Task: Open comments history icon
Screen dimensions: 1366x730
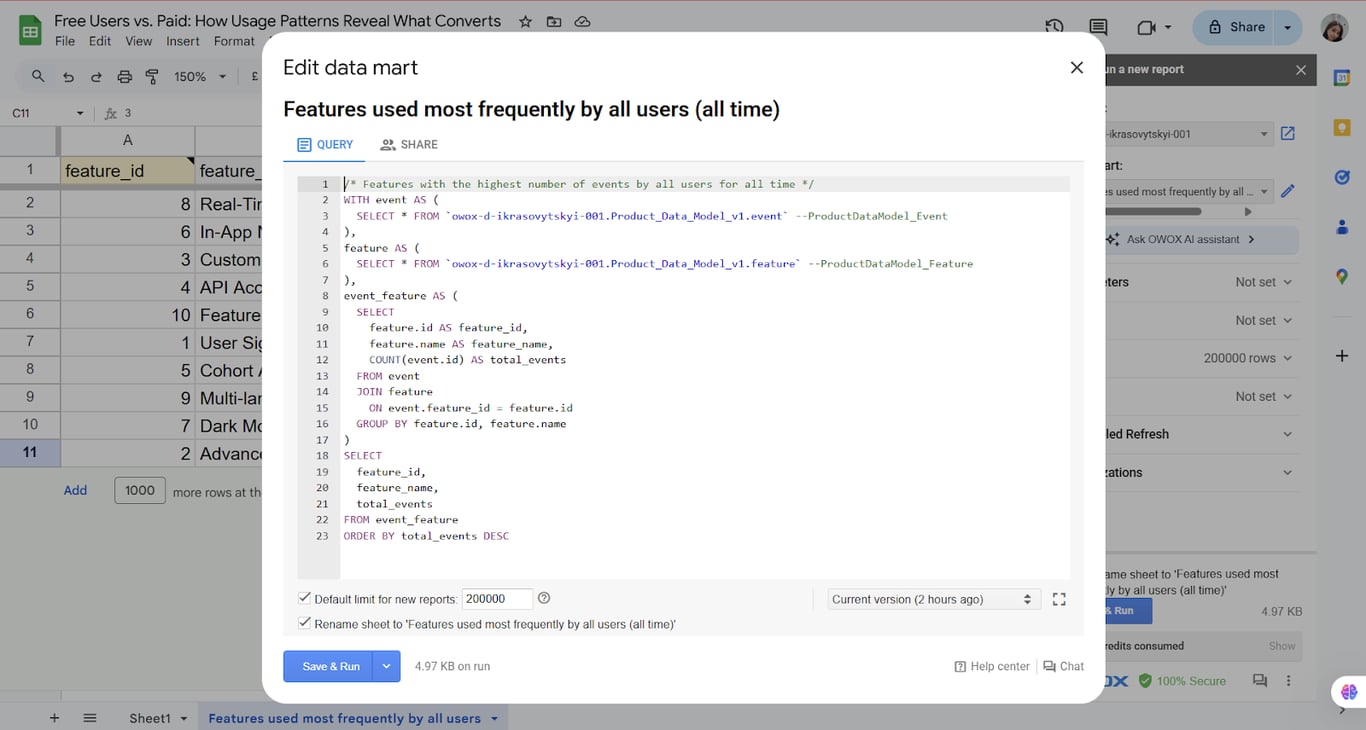Action: 1098,27
